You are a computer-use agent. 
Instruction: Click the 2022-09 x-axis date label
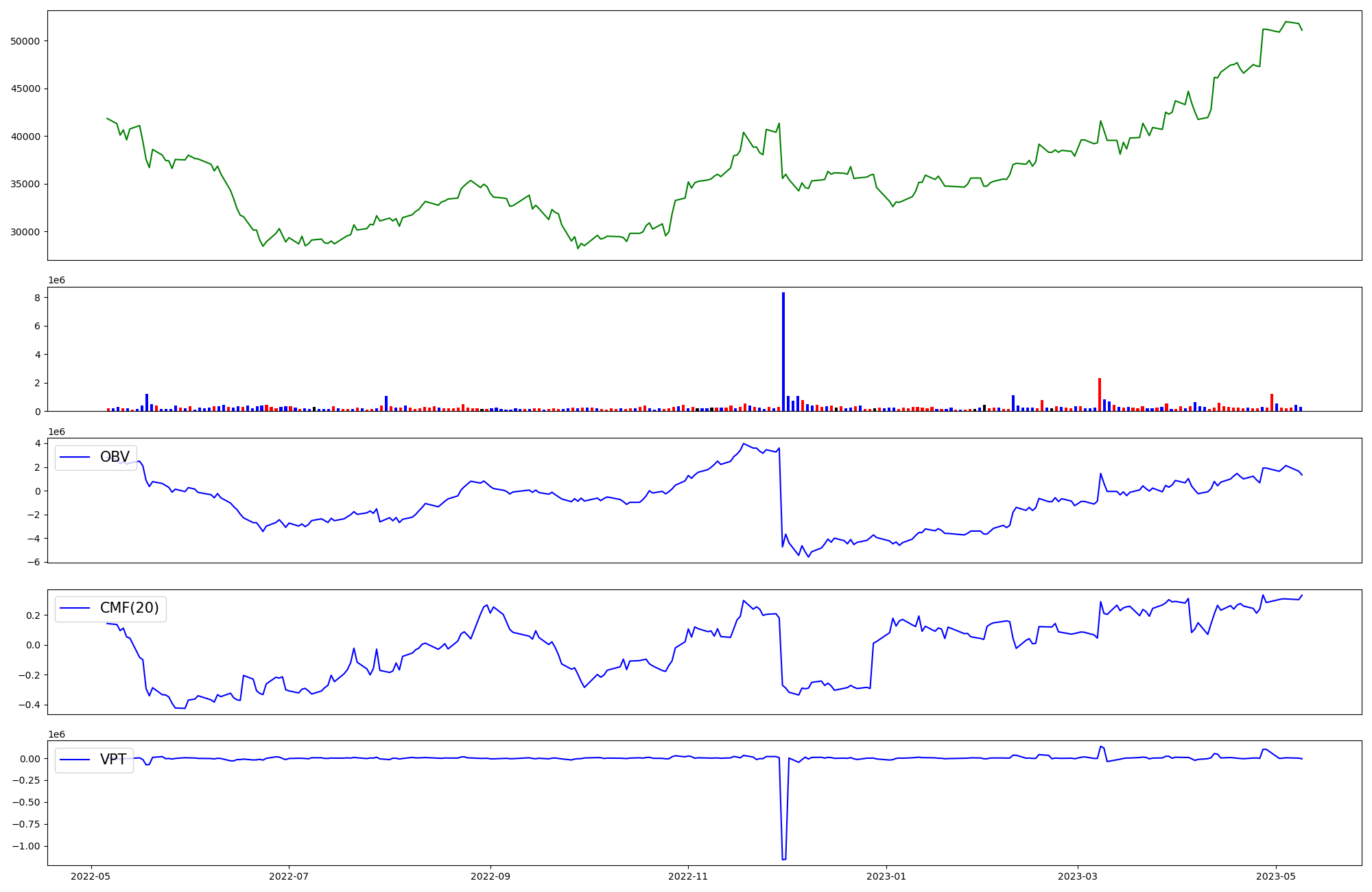(490, 876)
